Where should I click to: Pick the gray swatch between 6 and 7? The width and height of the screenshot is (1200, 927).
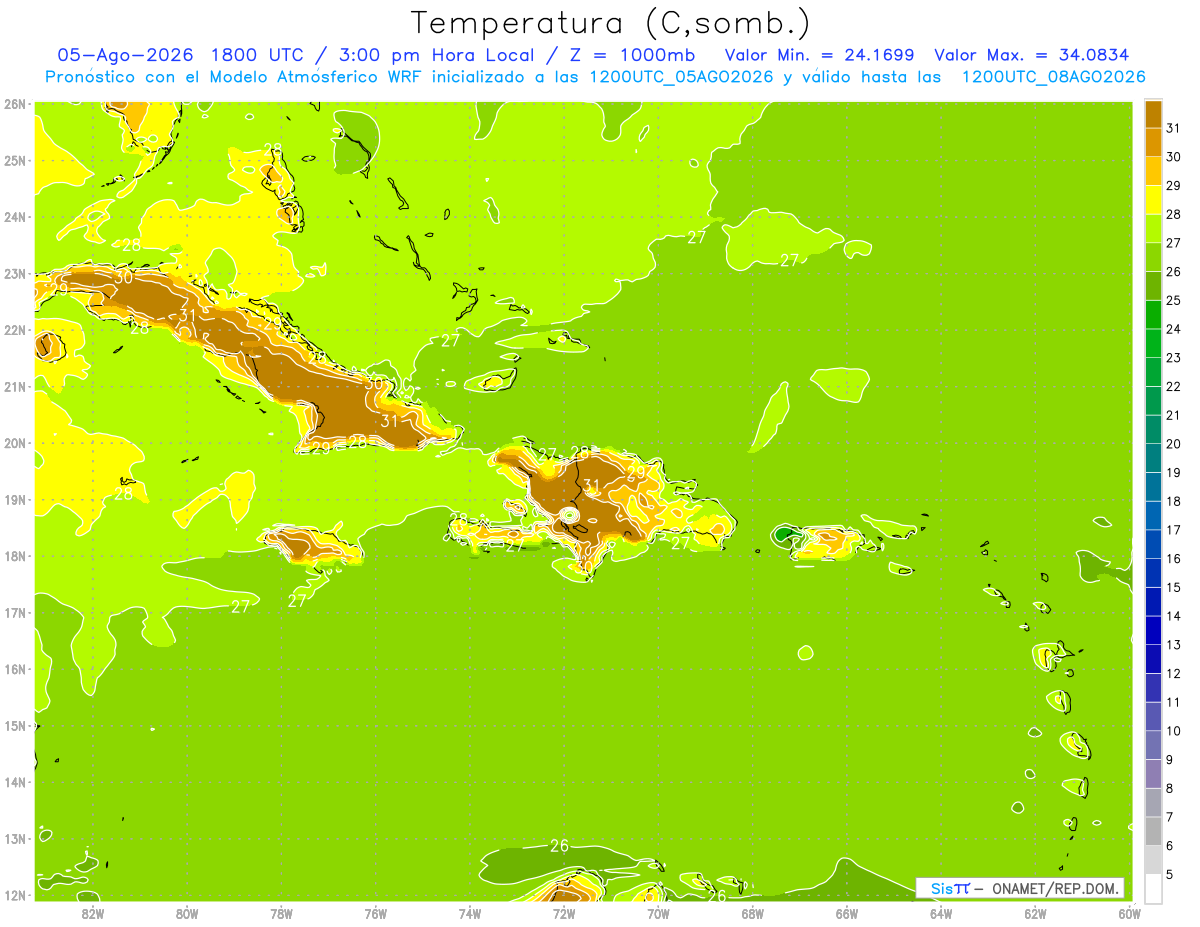click(x=1153, y=831)
